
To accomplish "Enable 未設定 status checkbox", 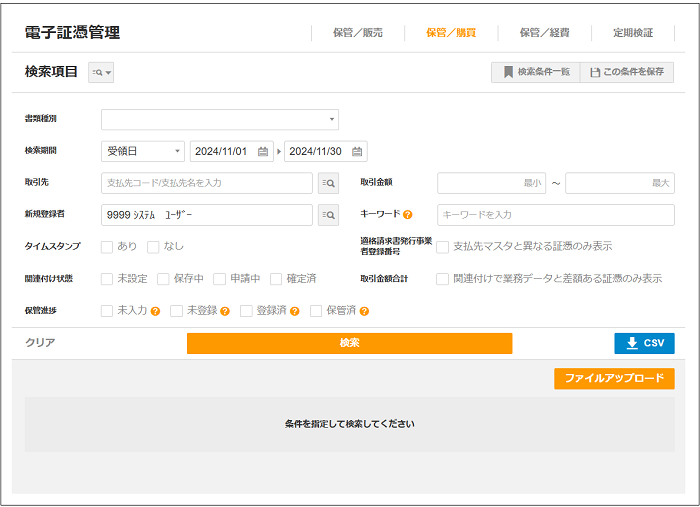I will coord(107,279).
